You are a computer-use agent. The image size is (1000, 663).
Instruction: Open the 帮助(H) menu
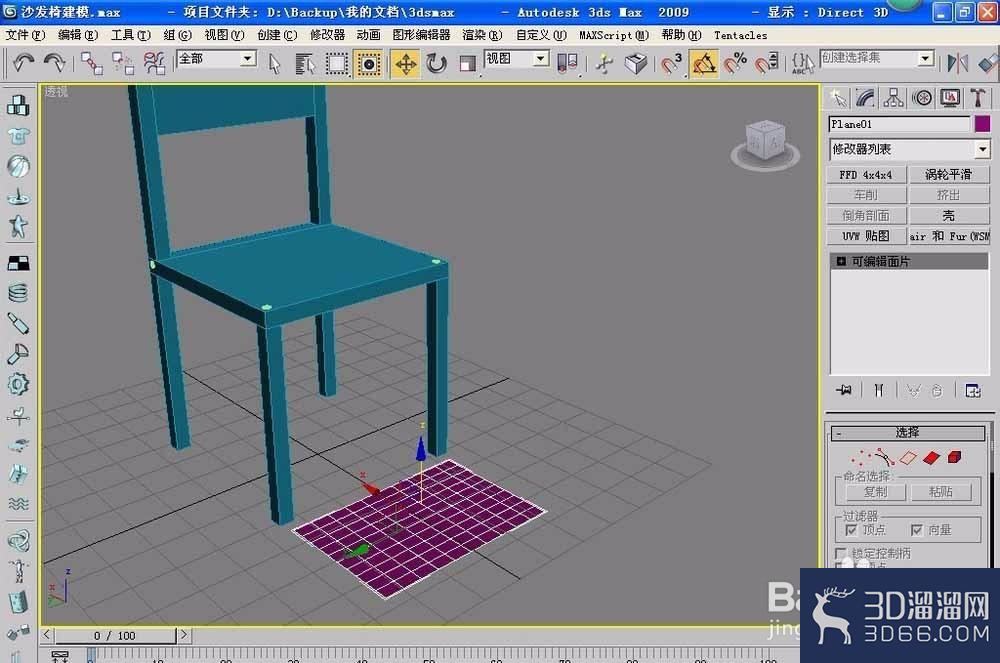(x=681, y=35)
